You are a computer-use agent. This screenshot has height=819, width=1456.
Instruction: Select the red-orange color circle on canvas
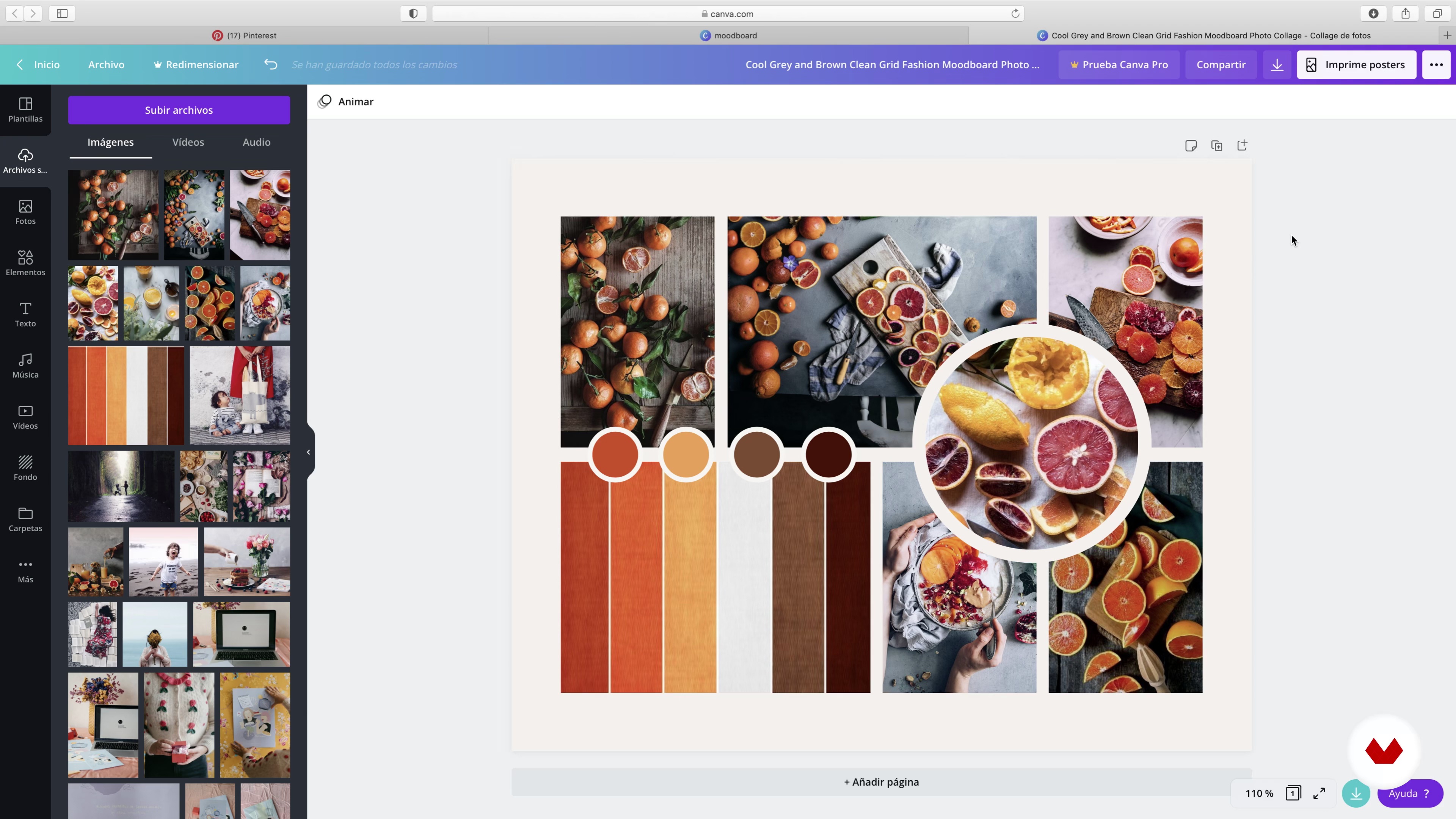point(615,454)
